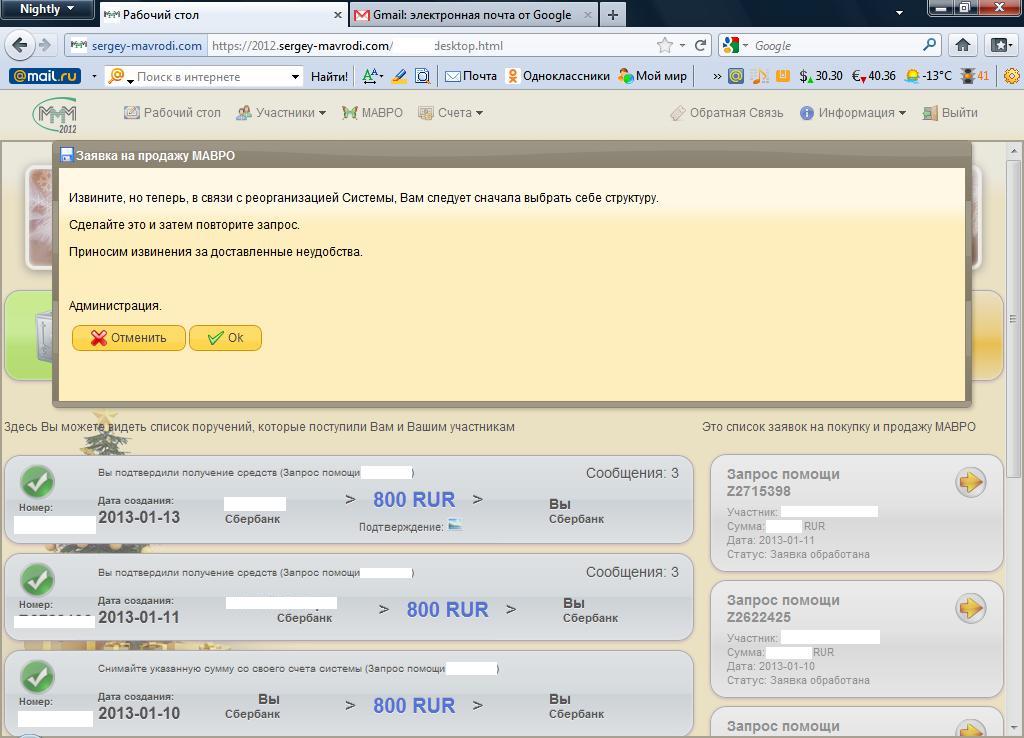Click green checkmark on 2013-01-11 order
Viewport: 1024px width, 738px height.
[37, 579]
